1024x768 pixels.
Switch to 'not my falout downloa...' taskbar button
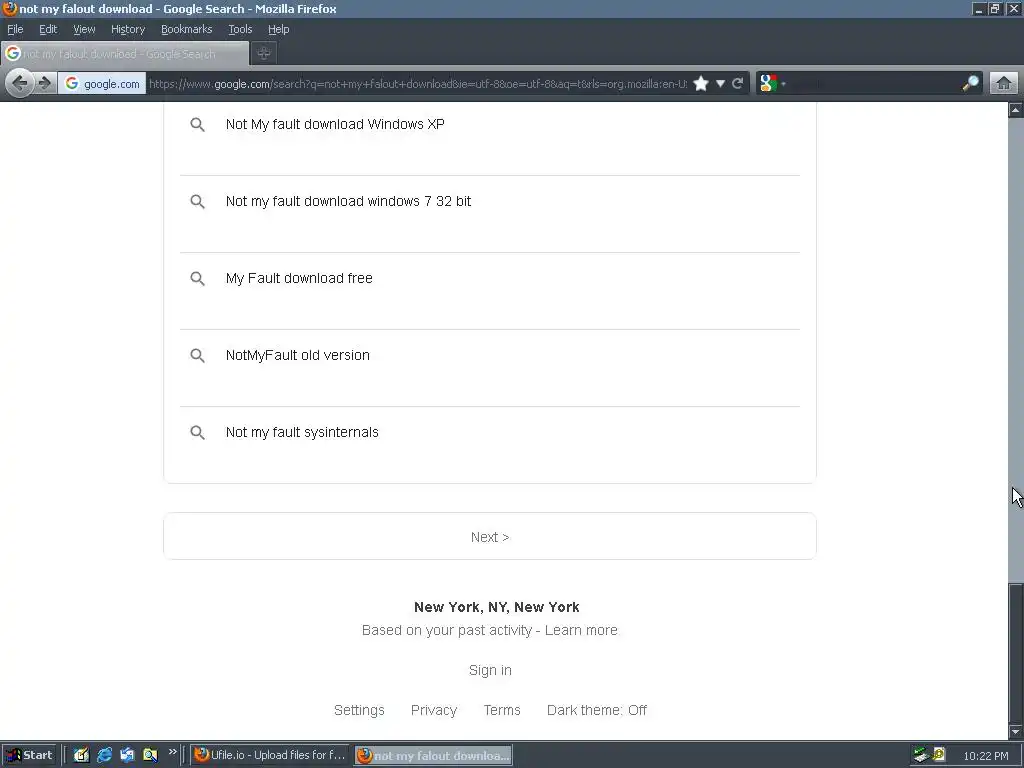[x=434, y=756]
